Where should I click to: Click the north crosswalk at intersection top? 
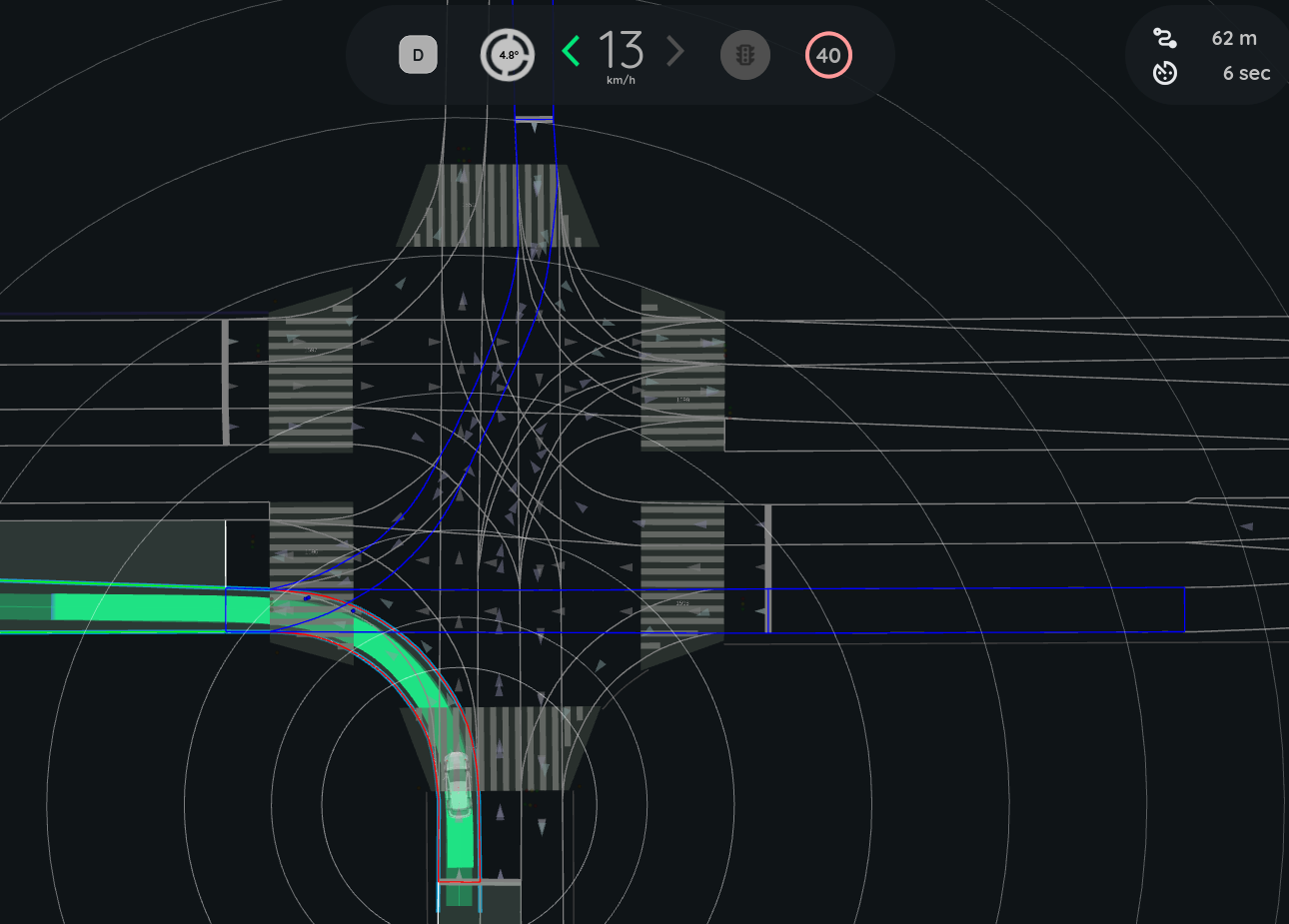tap(497, 206)
